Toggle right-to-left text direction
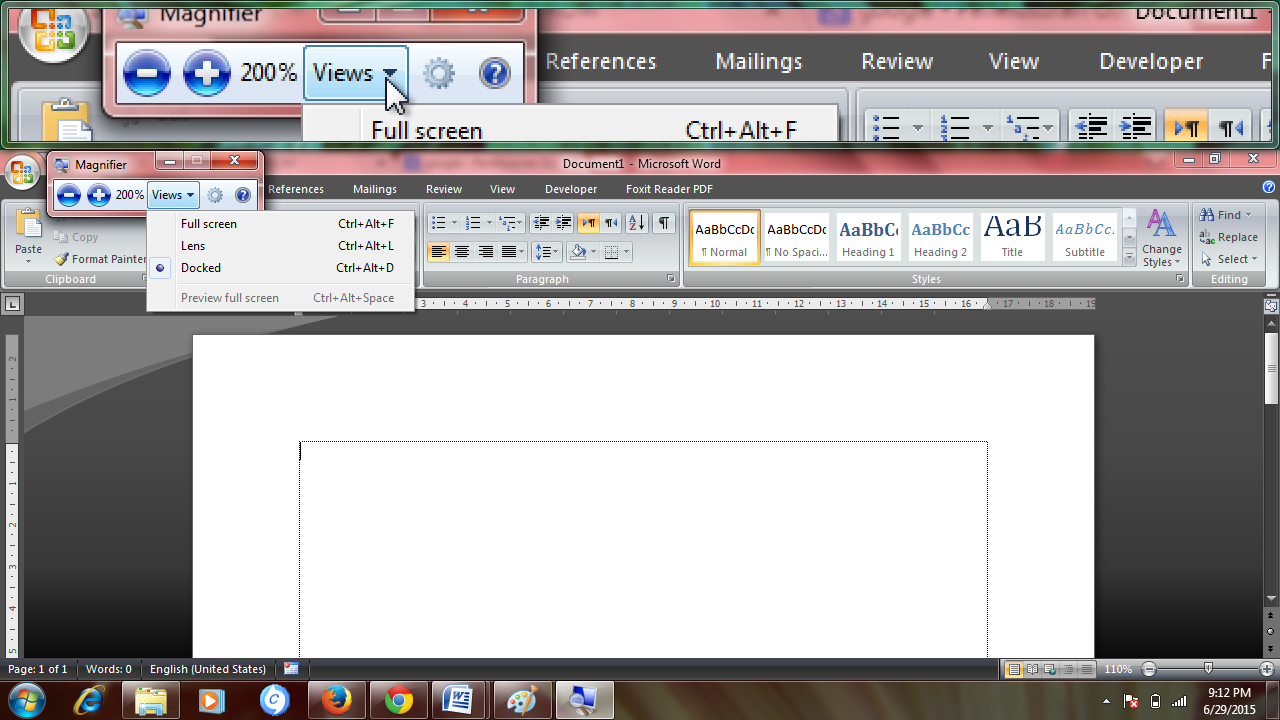Screen dimensions: 1280x720 (x=611, y=222)
